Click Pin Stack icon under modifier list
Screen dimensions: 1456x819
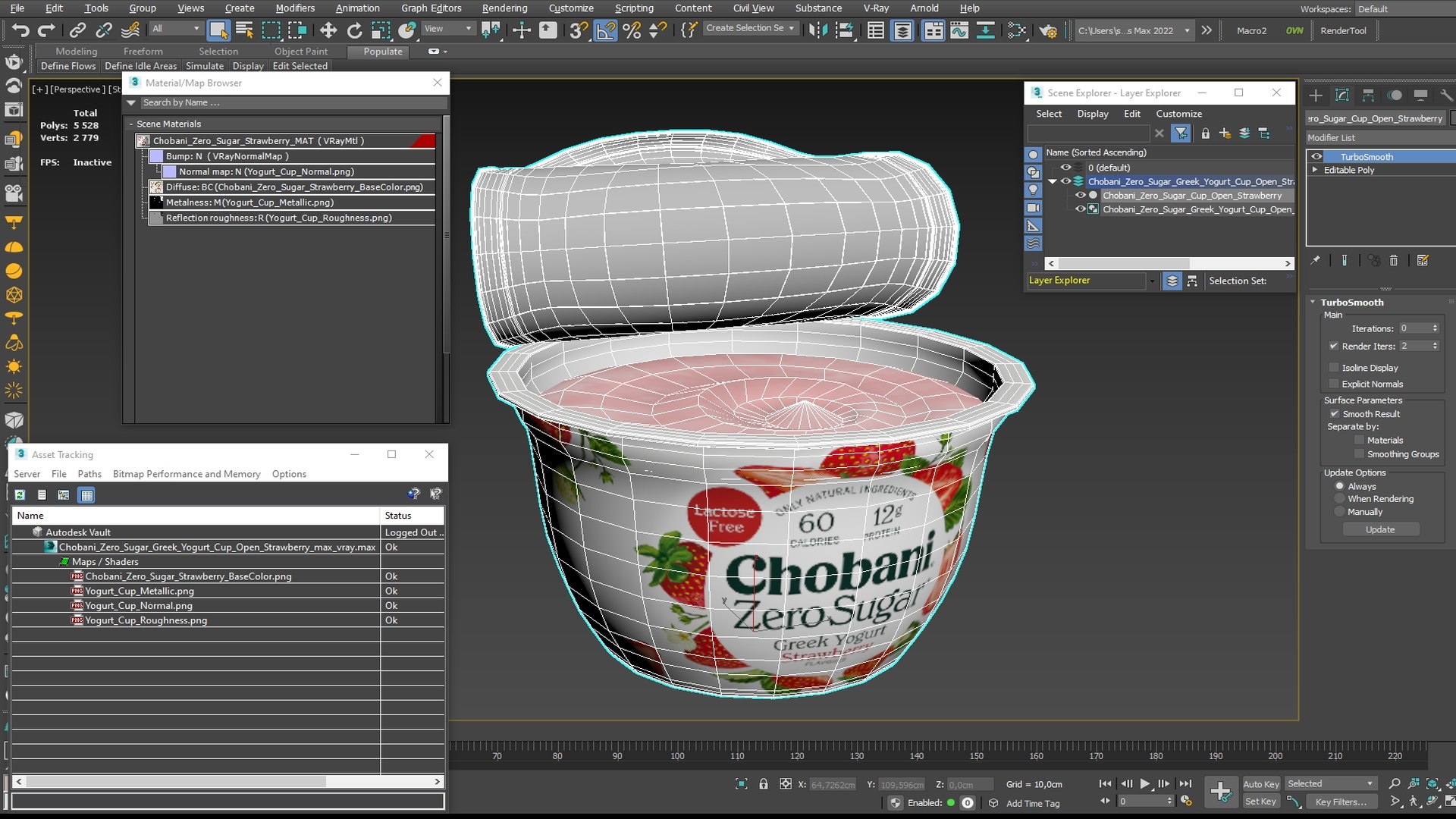(1316, 260)
